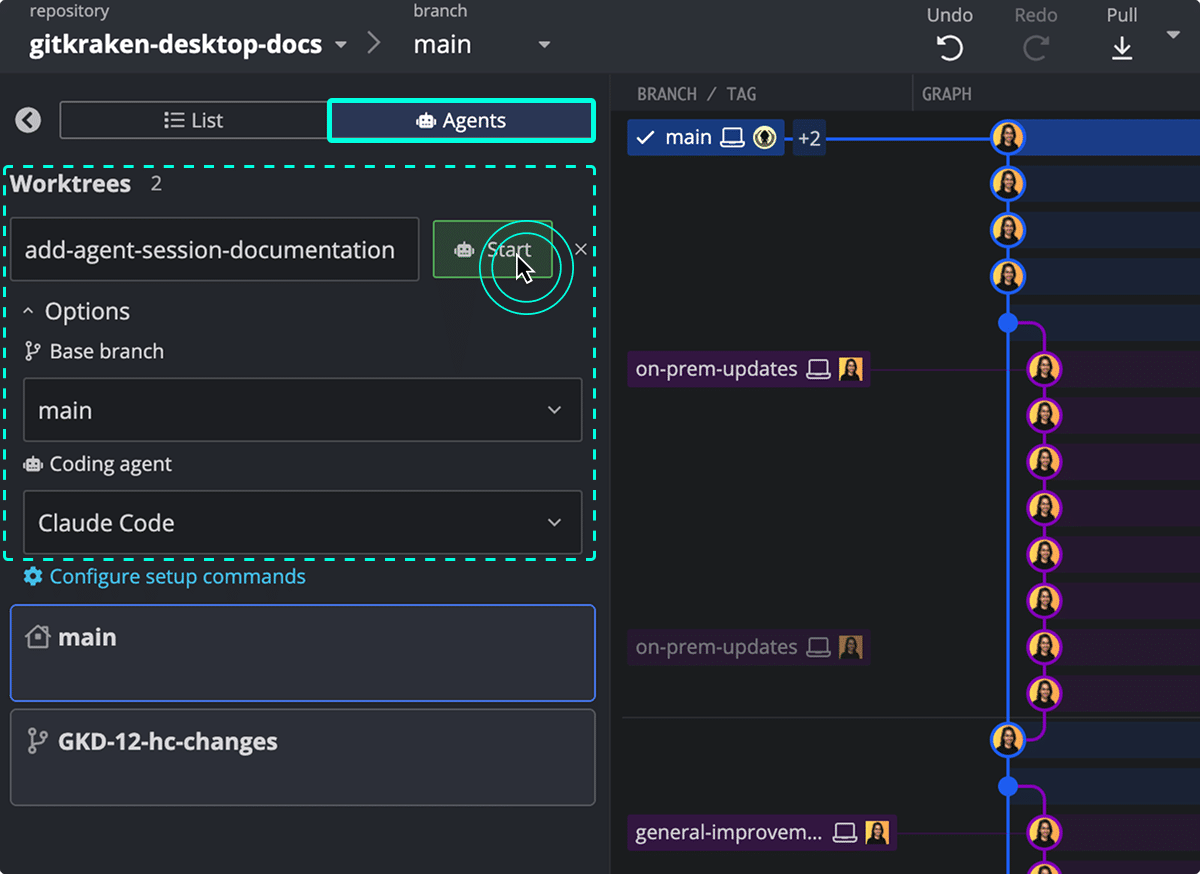Screen dimensions: 1200x874
Task: Open the Base branch dropdown
Action: pyautogui.click(x=302, y=410)
